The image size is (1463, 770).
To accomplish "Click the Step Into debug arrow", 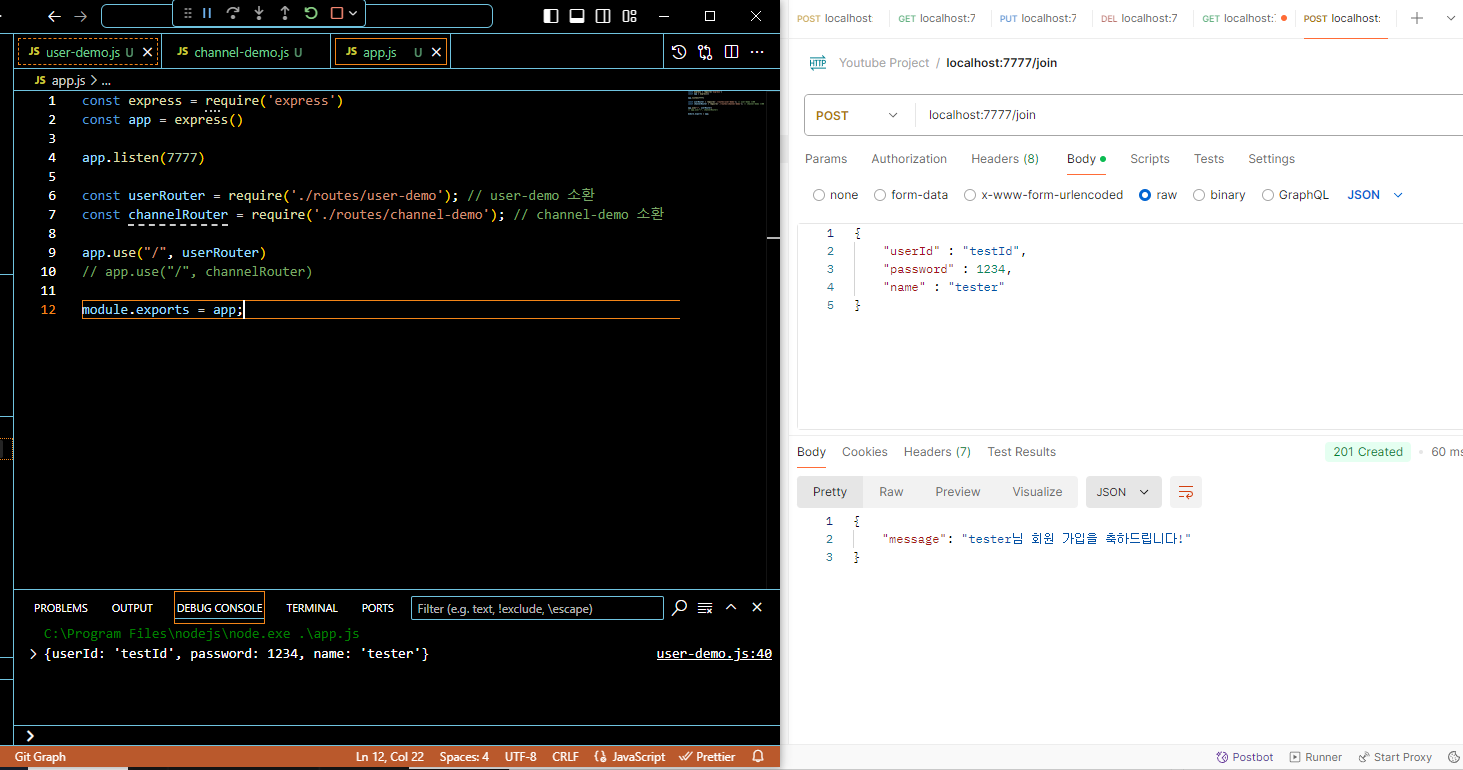I will pos(259,14).
